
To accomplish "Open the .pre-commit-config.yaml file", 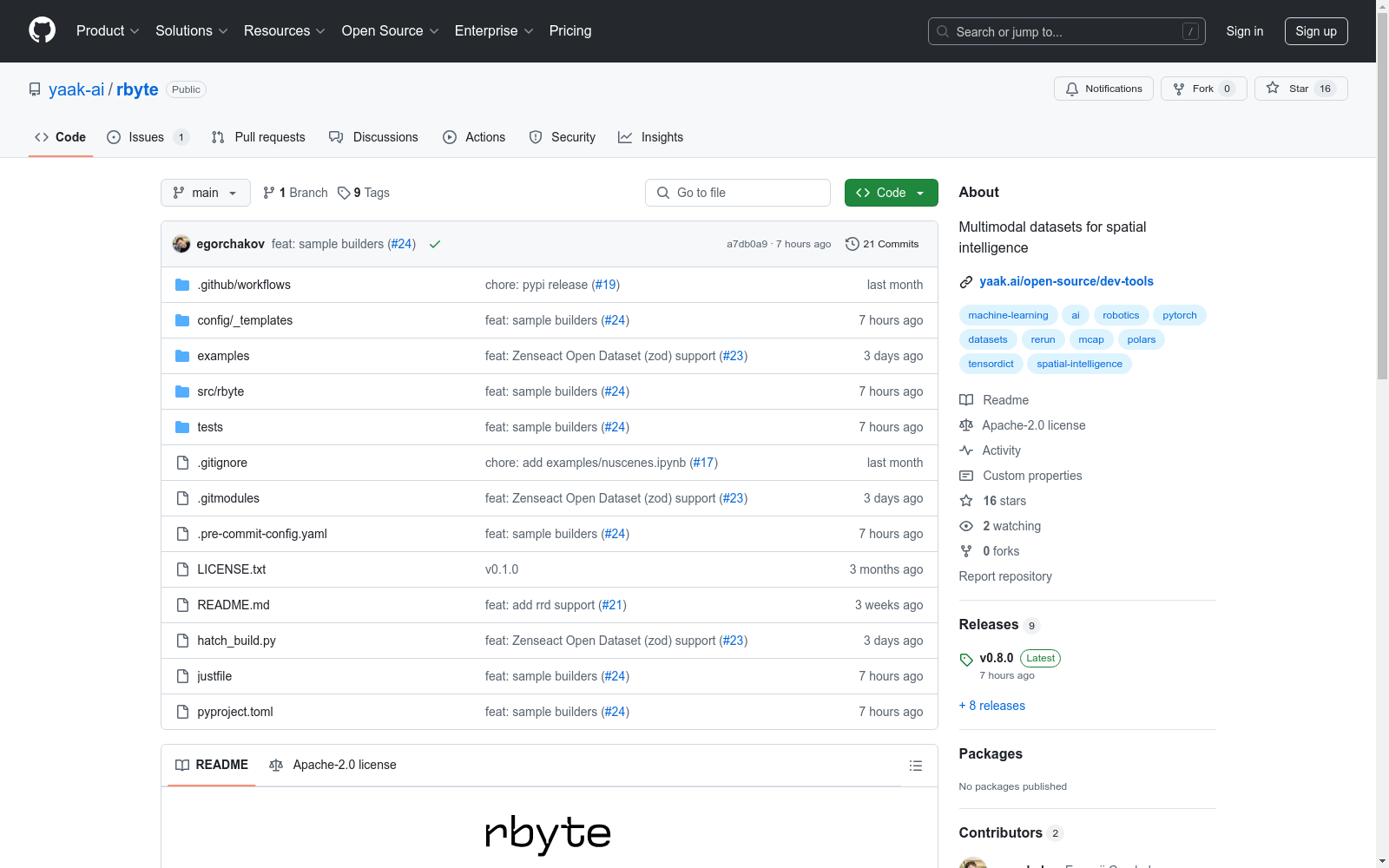I will 262,534.
